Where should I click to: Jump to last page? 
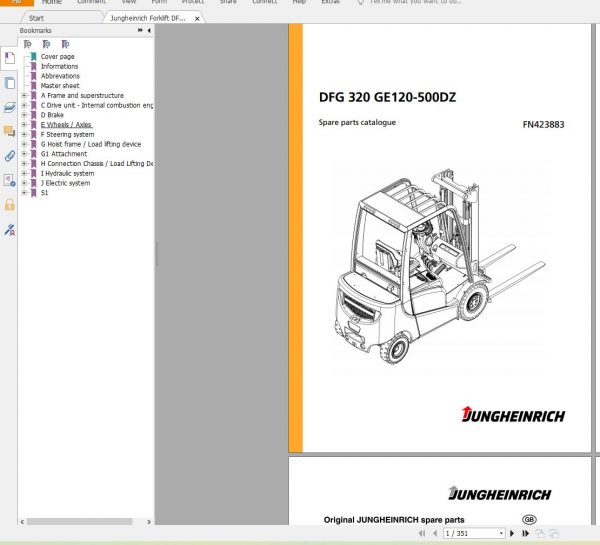[x=525, y=533]
